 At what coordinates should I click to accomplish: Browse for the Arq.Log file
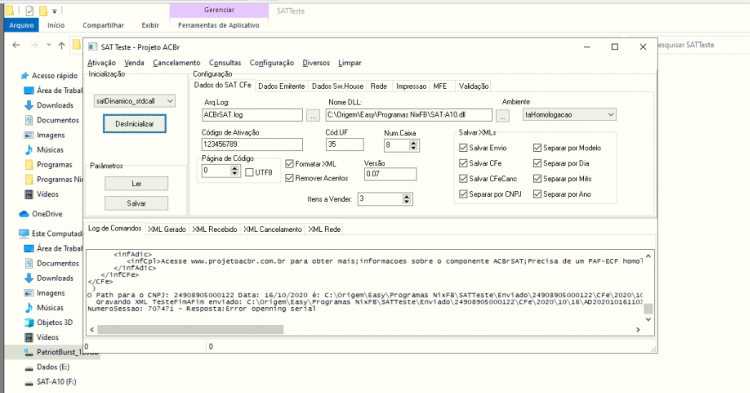(313, 115)
